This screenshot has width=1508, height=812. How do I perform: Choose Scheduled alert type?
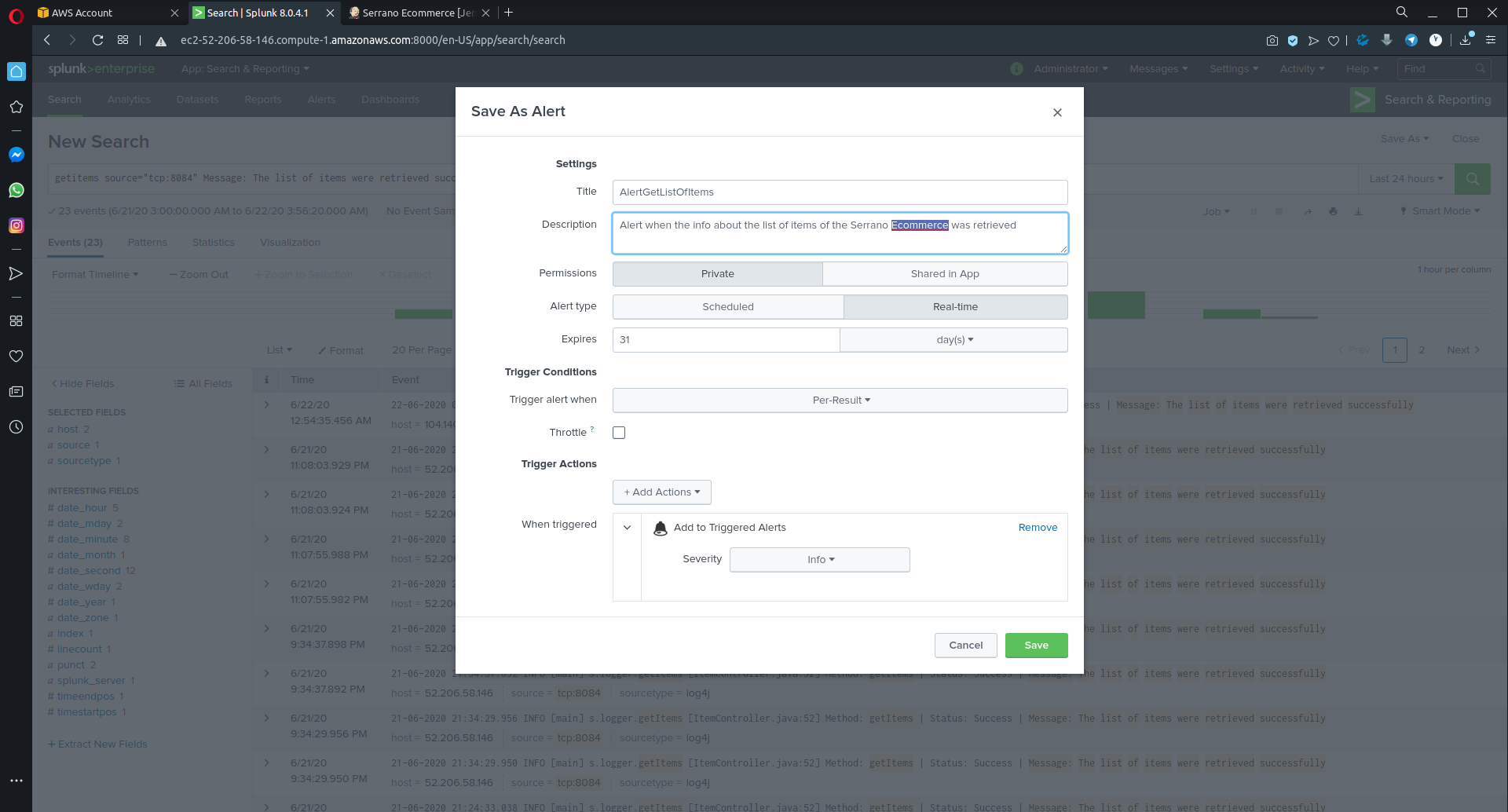(728, 307)
